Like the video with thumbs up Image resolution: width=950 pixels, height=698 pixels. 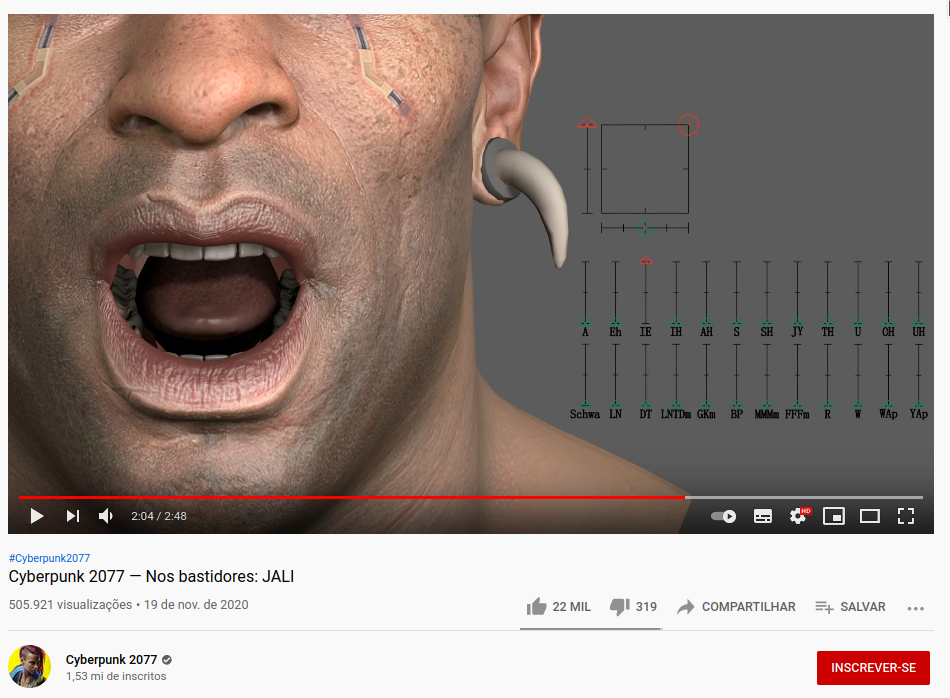coord(558,607)
